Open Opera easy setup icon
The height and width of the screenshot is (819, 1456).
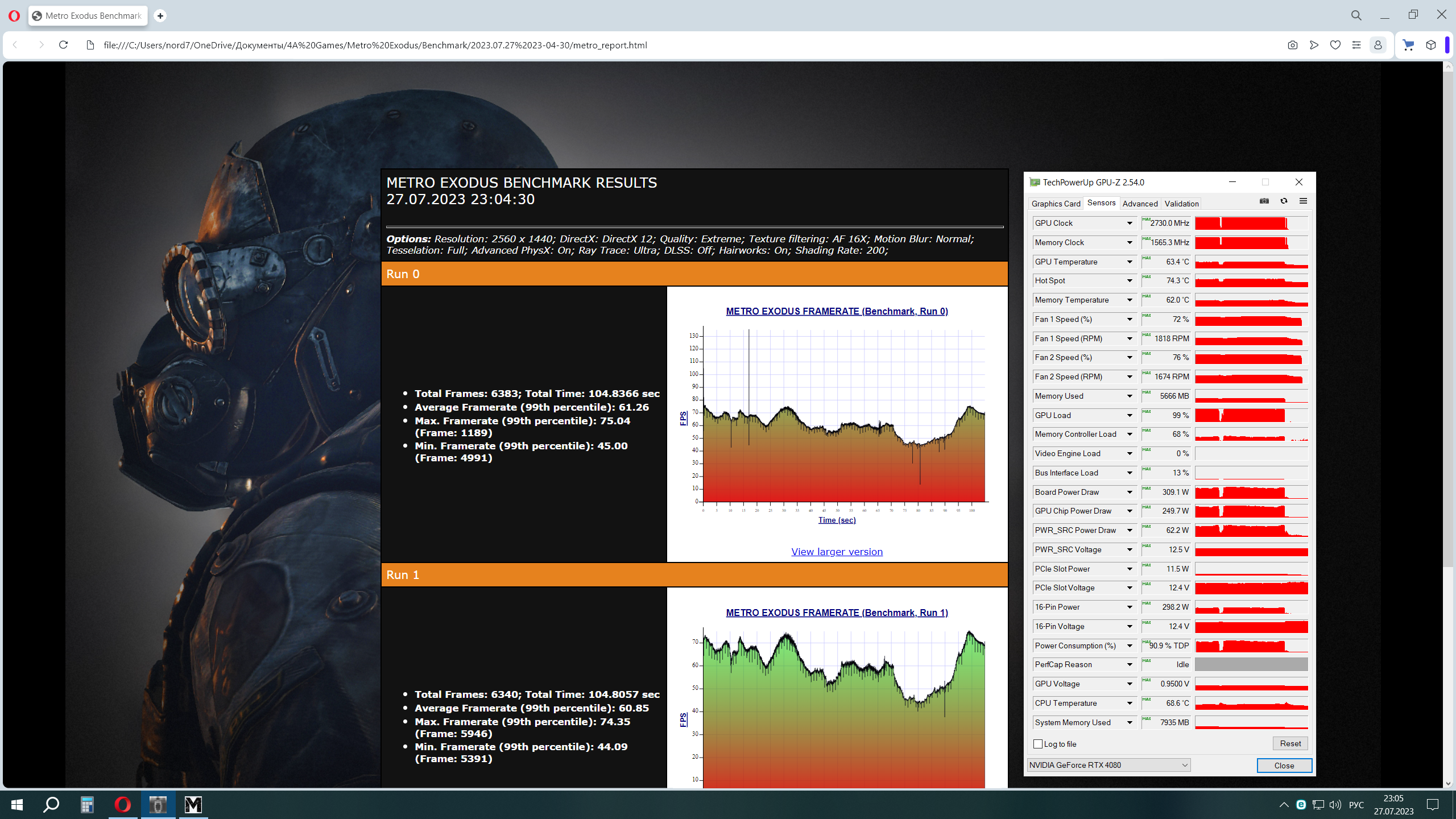point(1356,45)
